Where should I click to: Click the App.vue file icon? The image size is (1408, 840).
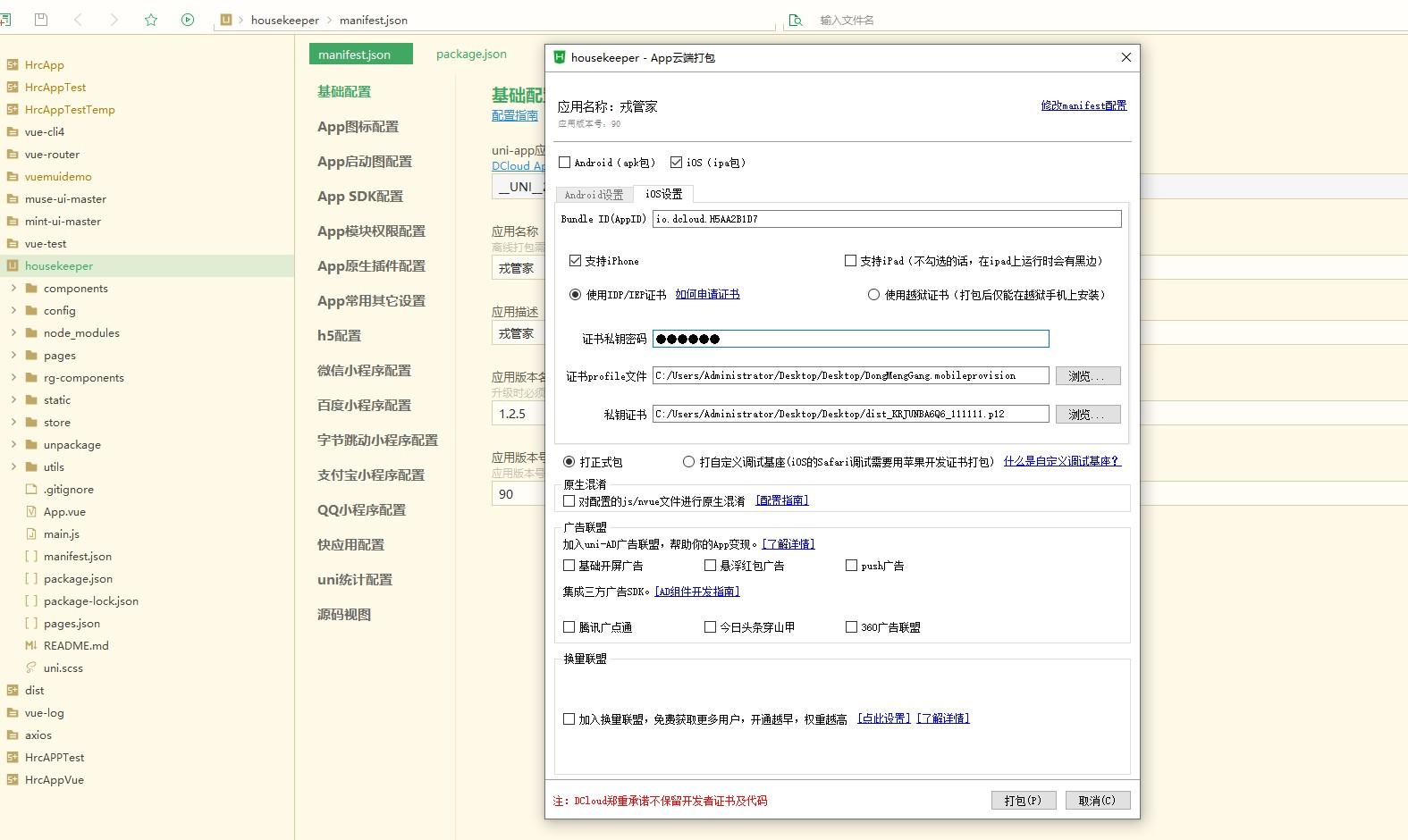pos(31,511)
